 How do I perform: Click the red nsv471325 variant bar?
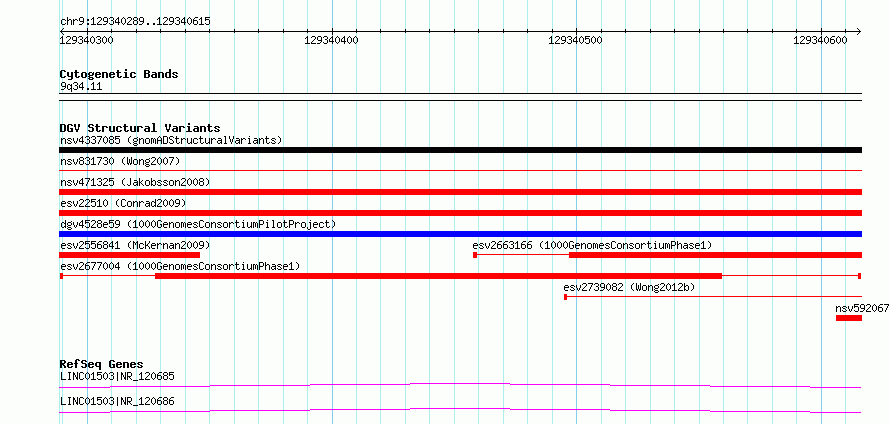[460, 192]
